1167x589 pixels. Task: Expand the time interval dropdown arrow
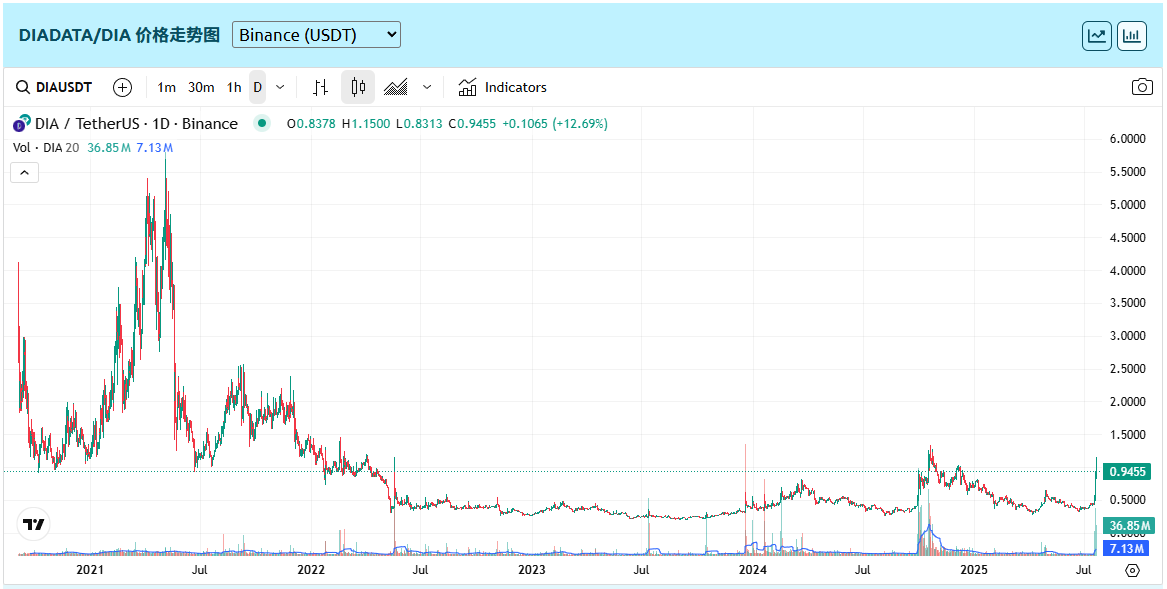tap(280, 87)
